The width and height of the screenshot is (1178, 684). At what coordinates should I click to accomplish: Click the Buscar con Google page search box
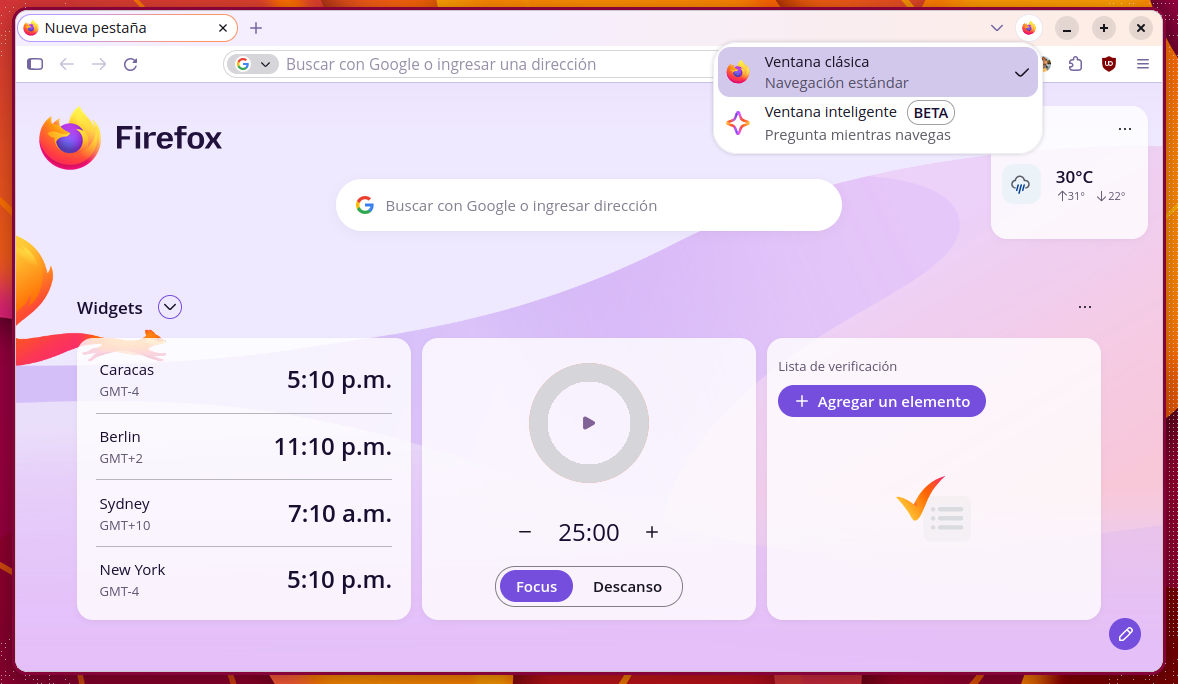[588, 205]
